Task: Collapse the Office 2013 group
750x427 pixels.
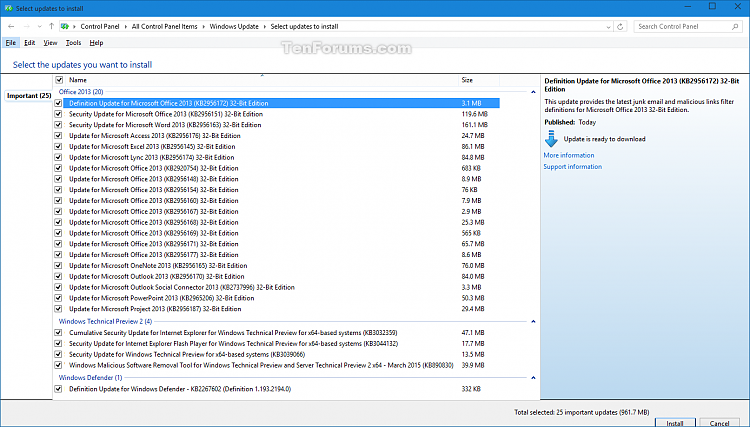Action: pyautogui.click(x=533, y=92)
